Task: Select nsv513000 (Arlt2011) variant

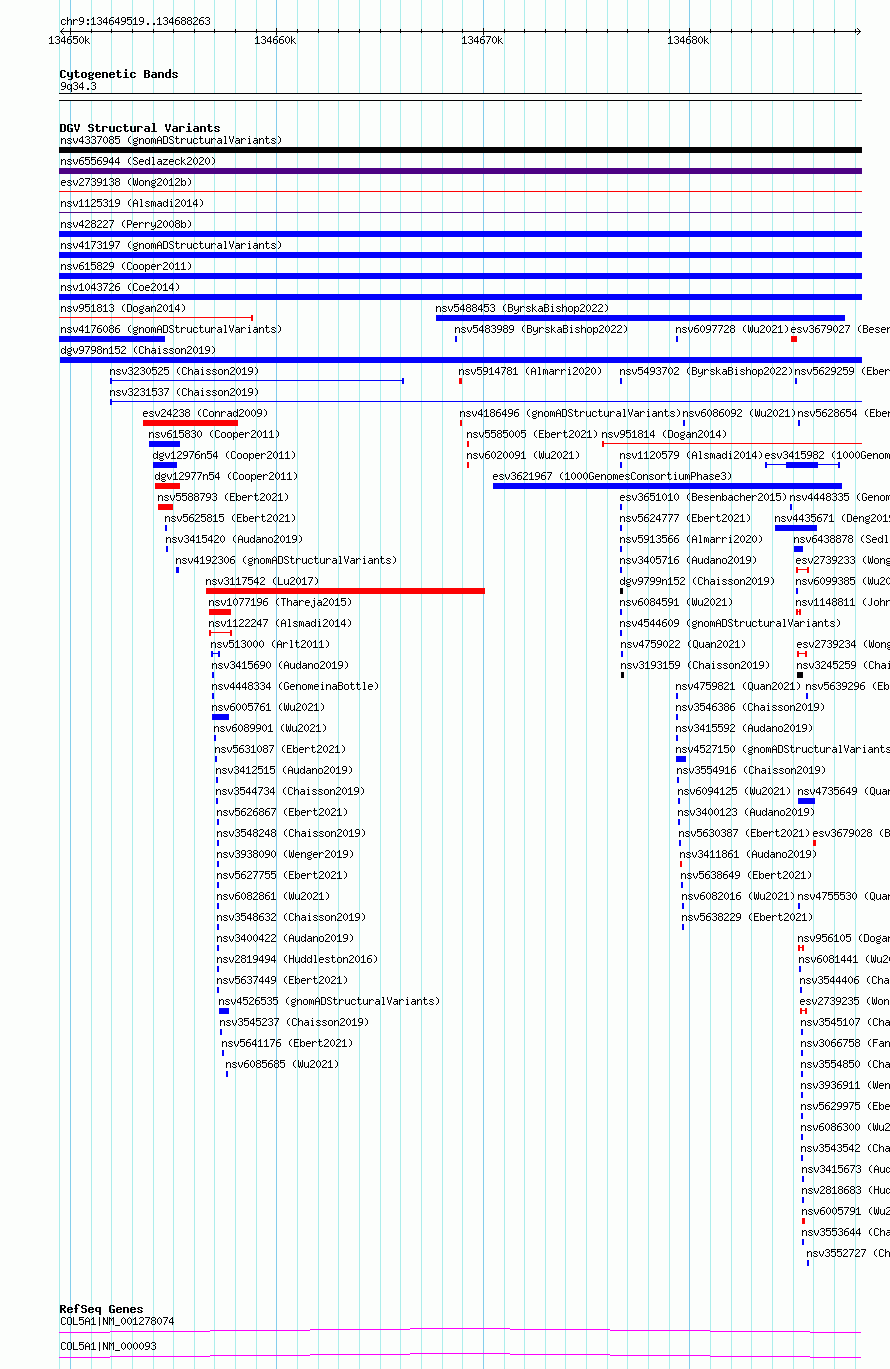Action: [x=270, y=644]
